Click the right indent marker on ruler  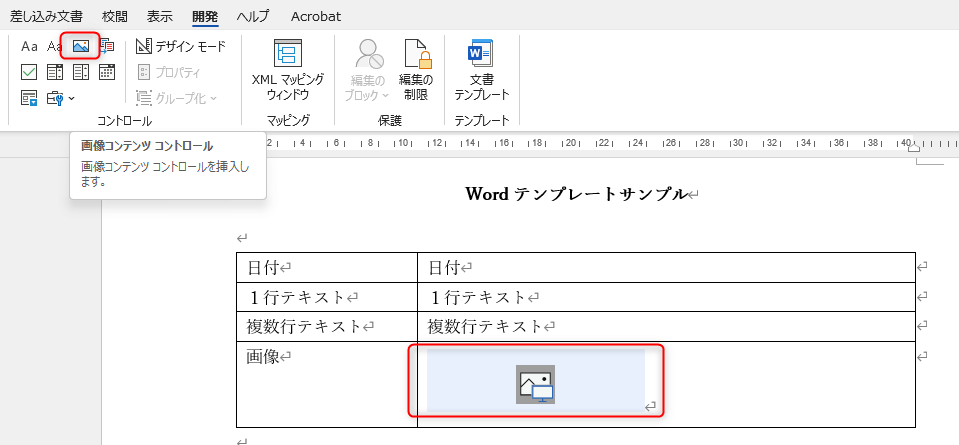pos(914,146)
